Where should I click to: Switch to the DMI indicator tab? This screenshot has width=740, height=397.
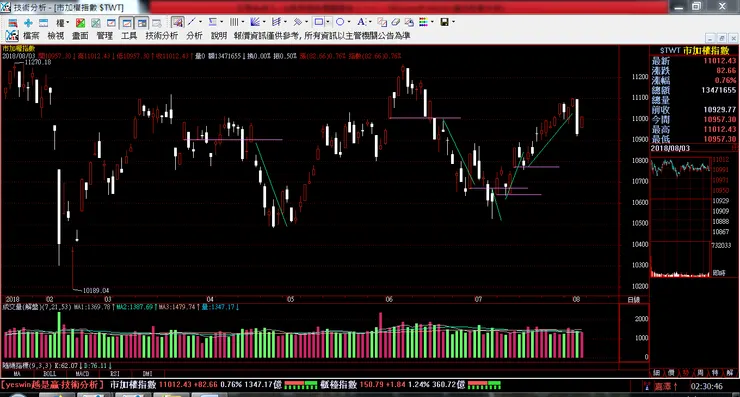[147, 373]
